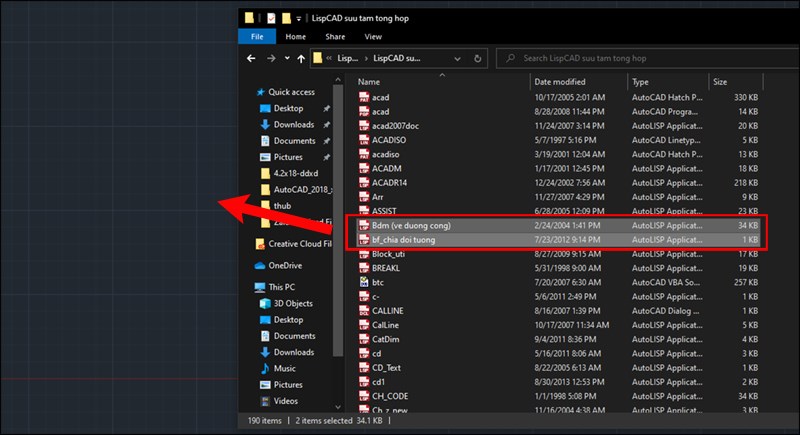Click the Creative Cloud Files icon
Image resolution: width=800 pixels, height=435 pixels.
pyautogui.click(x=260, y=244)
